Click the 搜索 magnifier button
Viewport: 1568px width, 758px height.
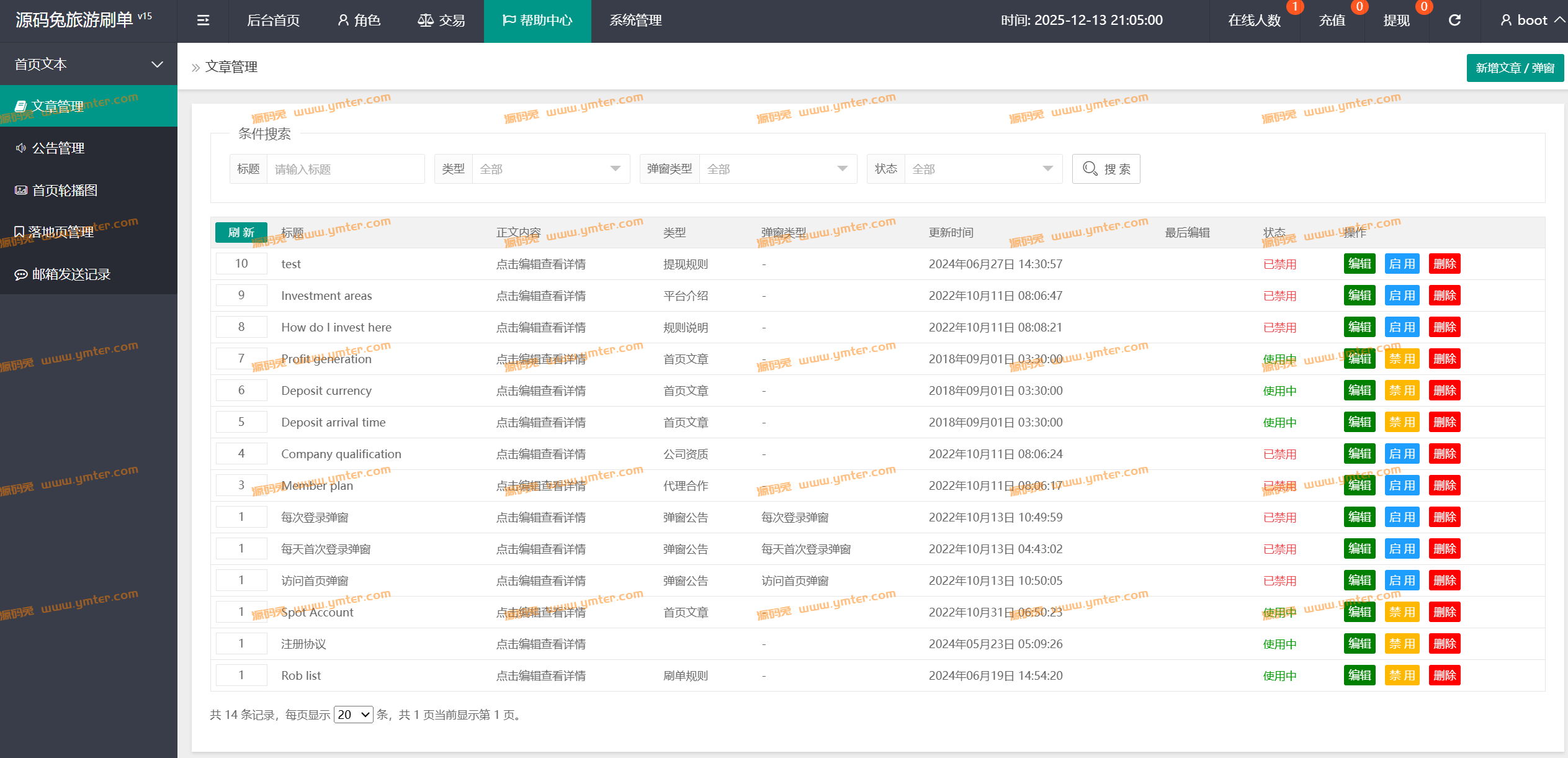1106,169
